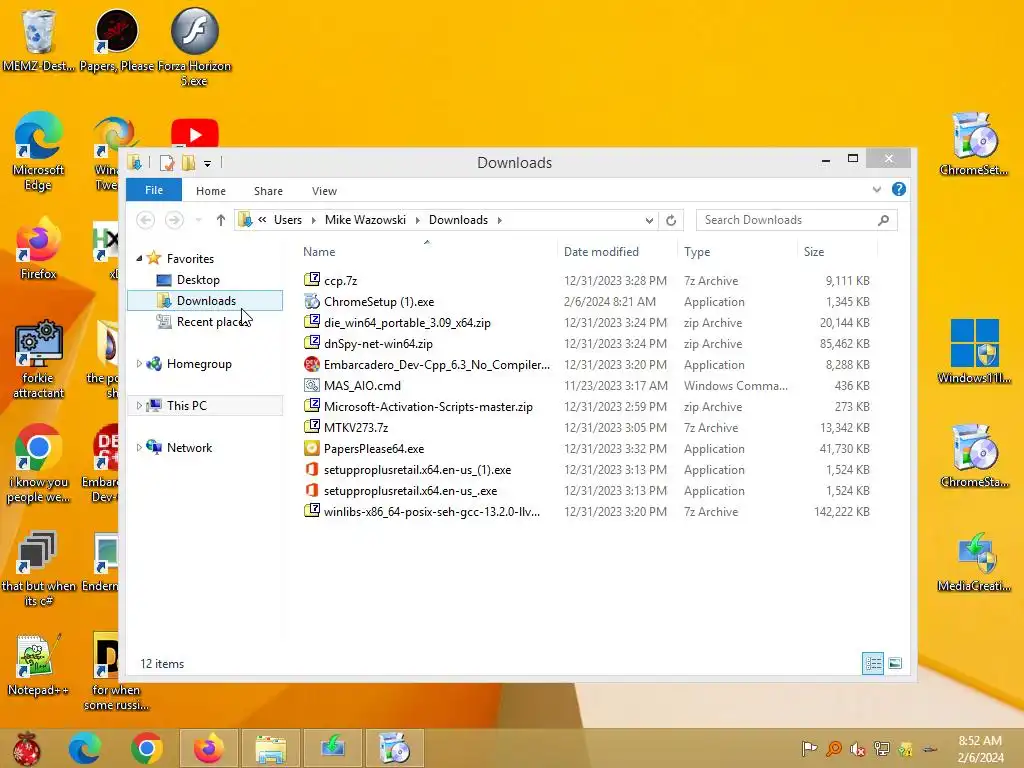Select dnSpy-net-win64.zip file

coord(378,344)
